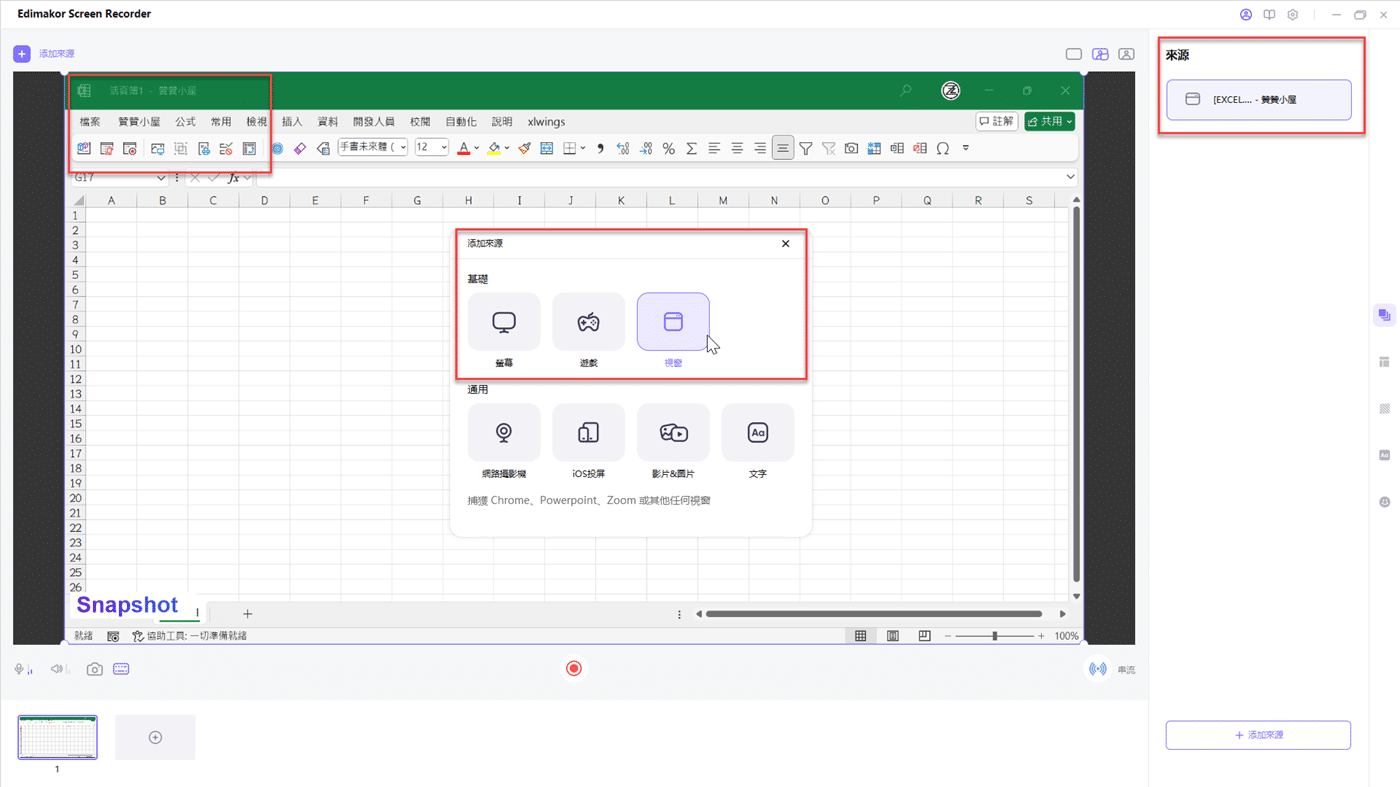Open the Name Box dropdown
Image resolution: width=1400 pixels, height=787 pixels.
pos(161,178)
